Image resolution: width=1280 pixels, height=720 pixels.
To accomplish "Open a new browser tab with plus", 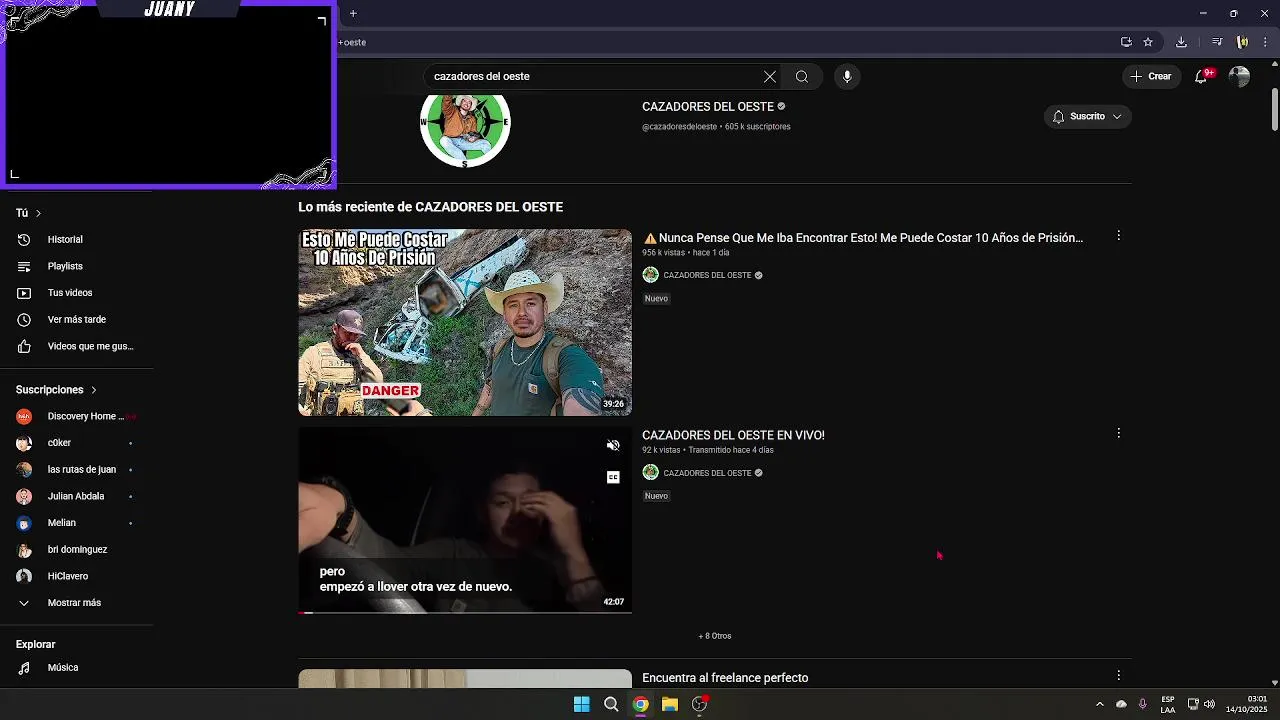I will click(353, 13).
